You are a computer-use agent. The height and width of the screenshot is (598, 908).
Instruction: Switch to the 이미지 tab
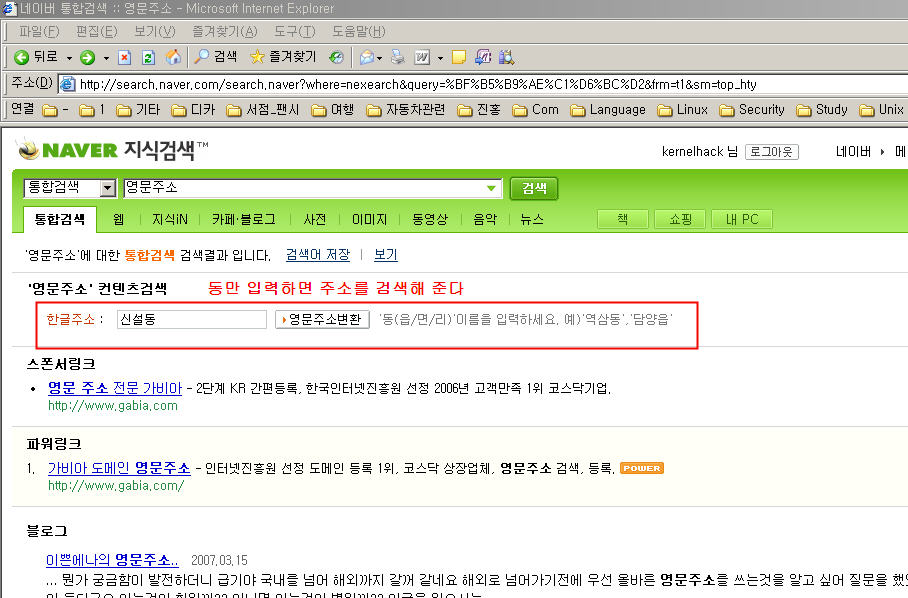[369, 219]
